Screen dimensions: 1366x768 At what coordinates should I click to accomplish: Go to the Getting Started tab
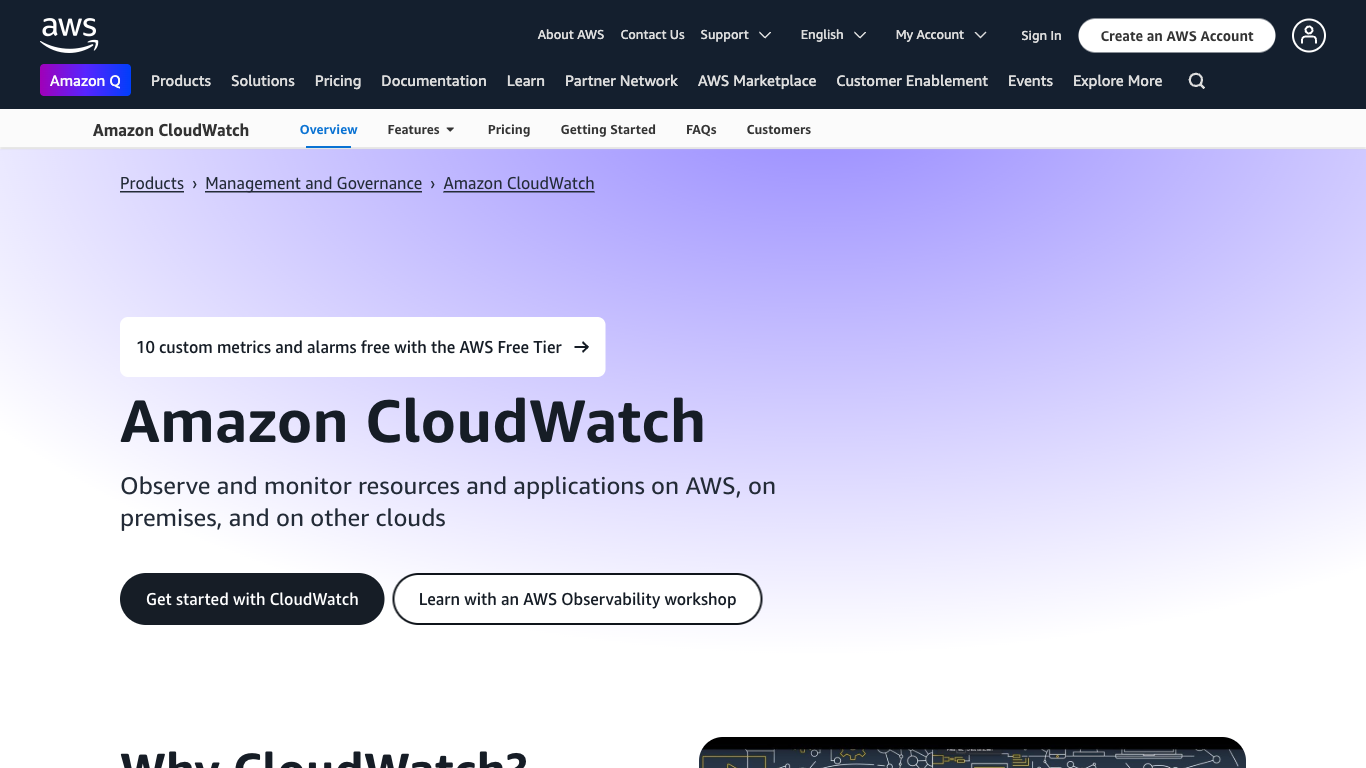pos(608,130)
